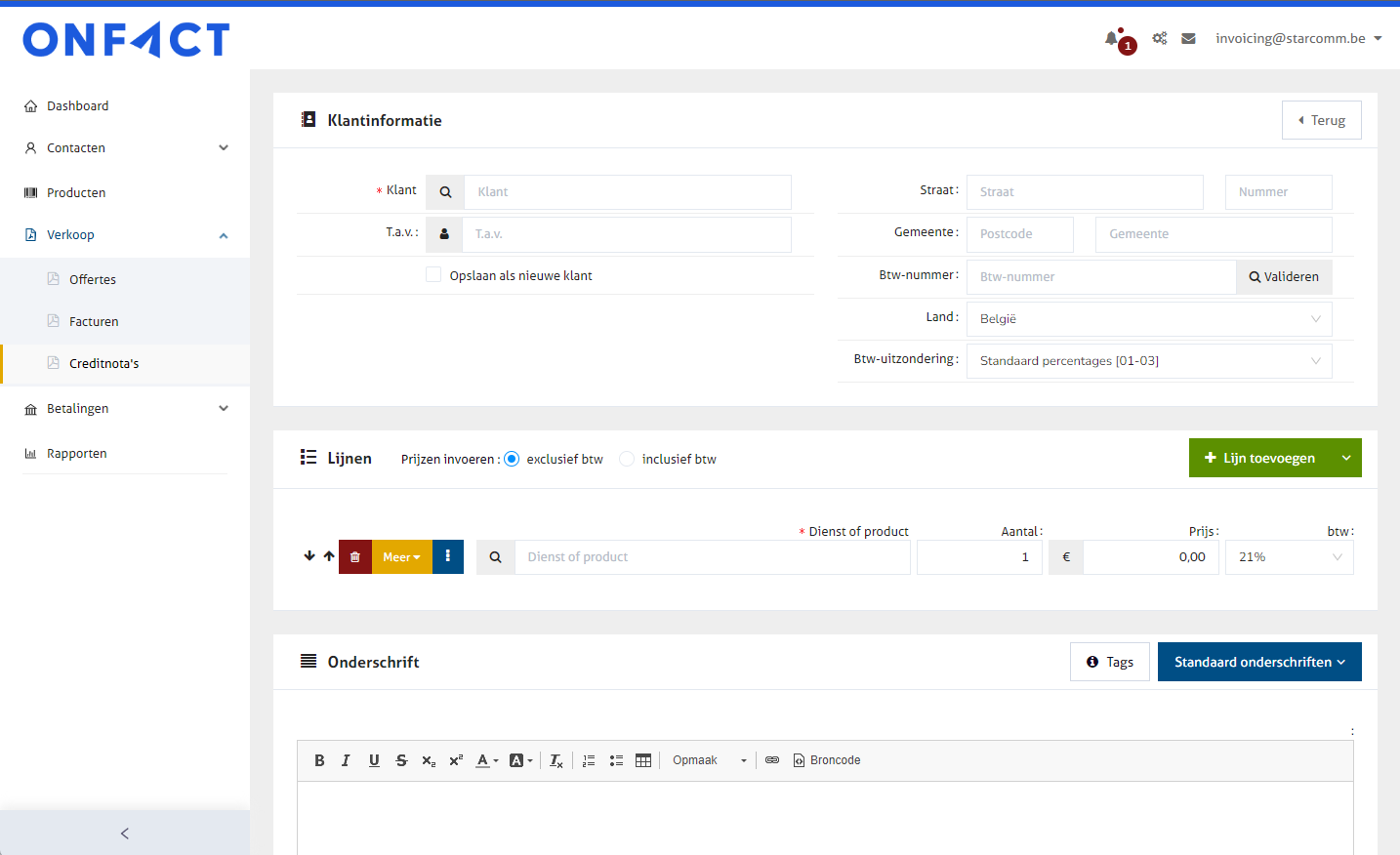This screenshot has width=1400, height=855.
Task: Open the text color picker in editor
Action: 486,760
